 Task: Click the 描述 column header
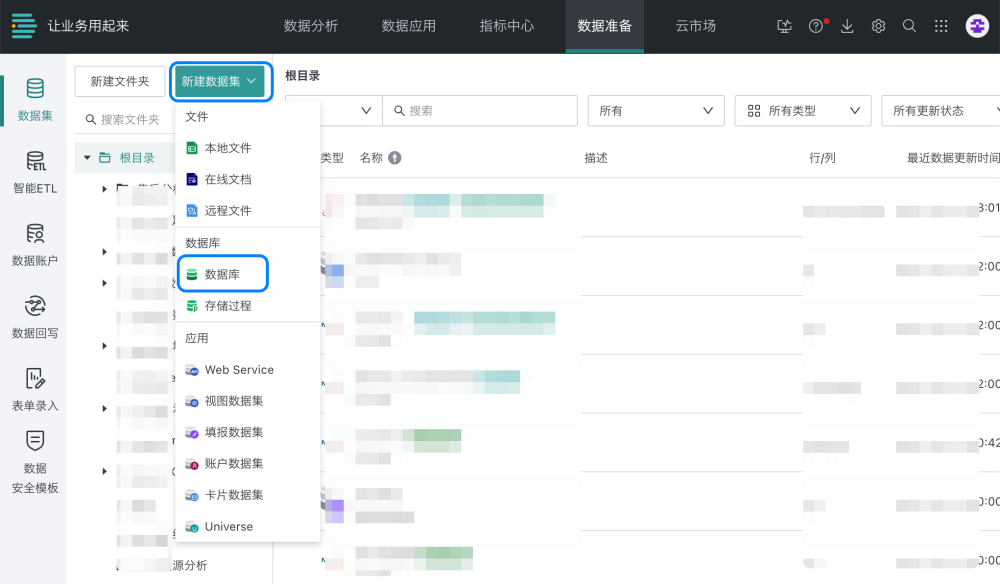(x=596, y=158)
